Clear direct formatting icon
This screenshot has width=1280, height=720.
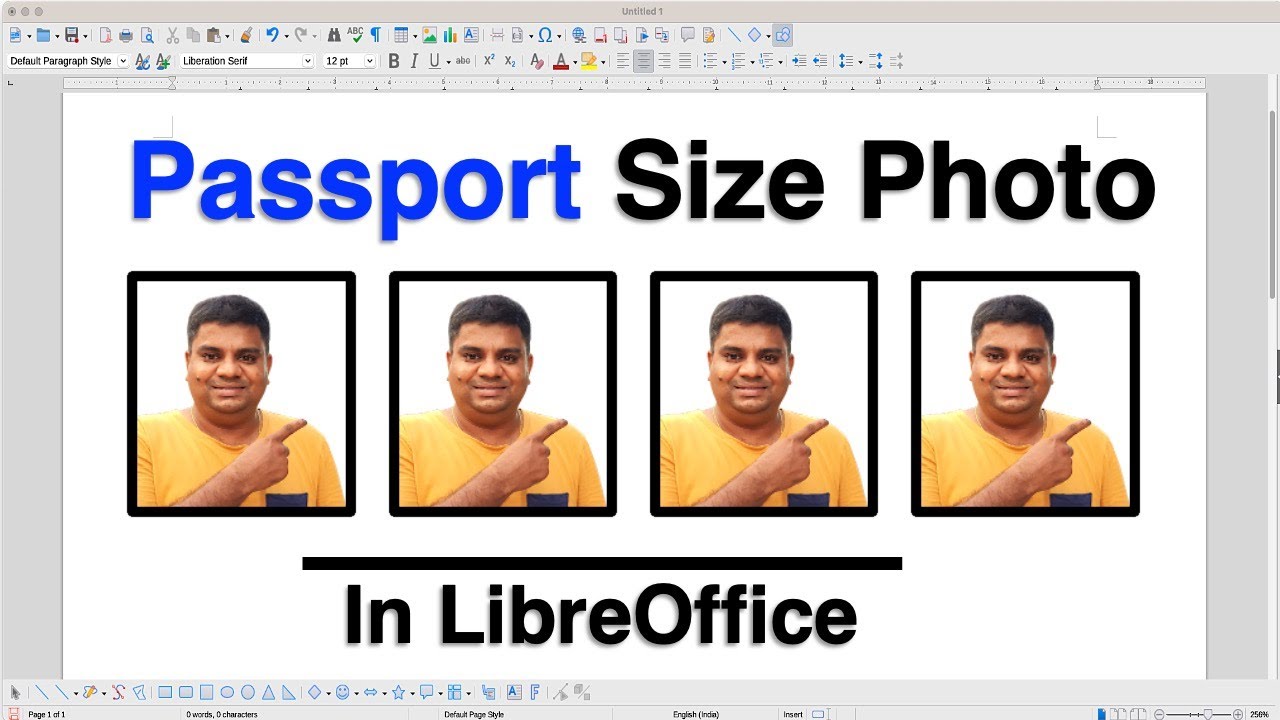[536, 61]
